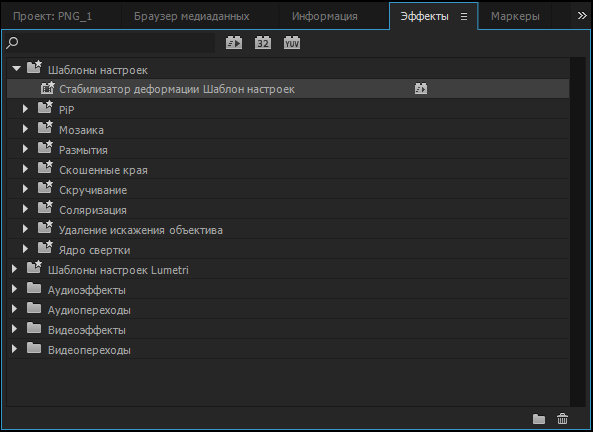The width and height of the screenshot is (593, 432).
Task: Switch to the Информация tab
Action: click(x=325, y=16)
